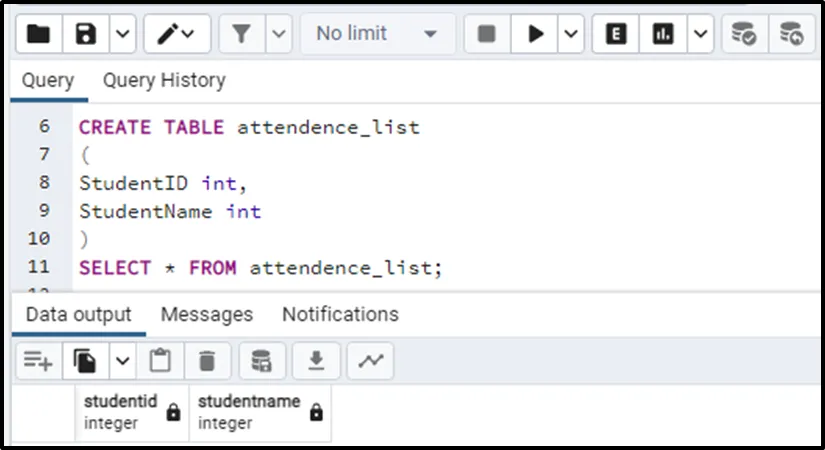Click the Save Data Changes icon

(x=262, y=360)
